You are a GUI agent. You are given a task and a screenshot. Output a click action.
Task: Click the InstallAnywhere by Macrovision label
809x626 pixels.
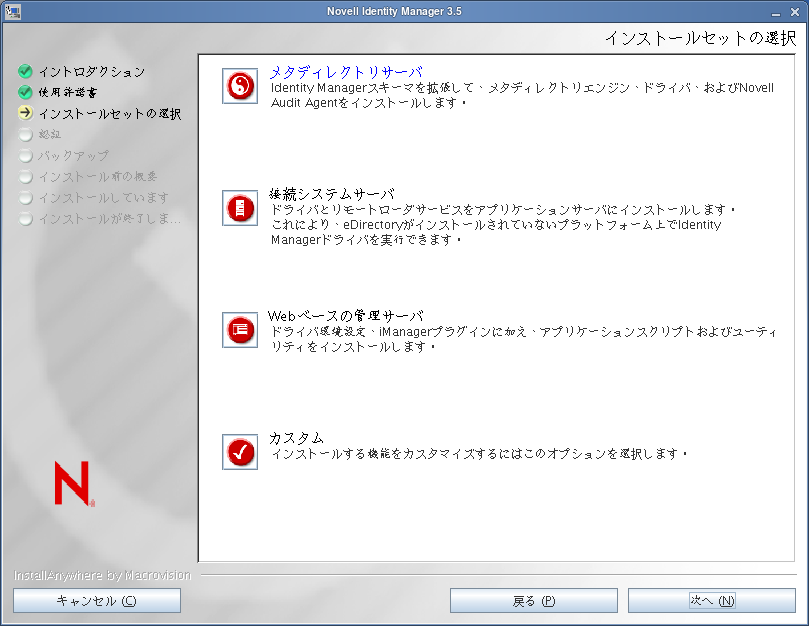(x=102, y=575)
